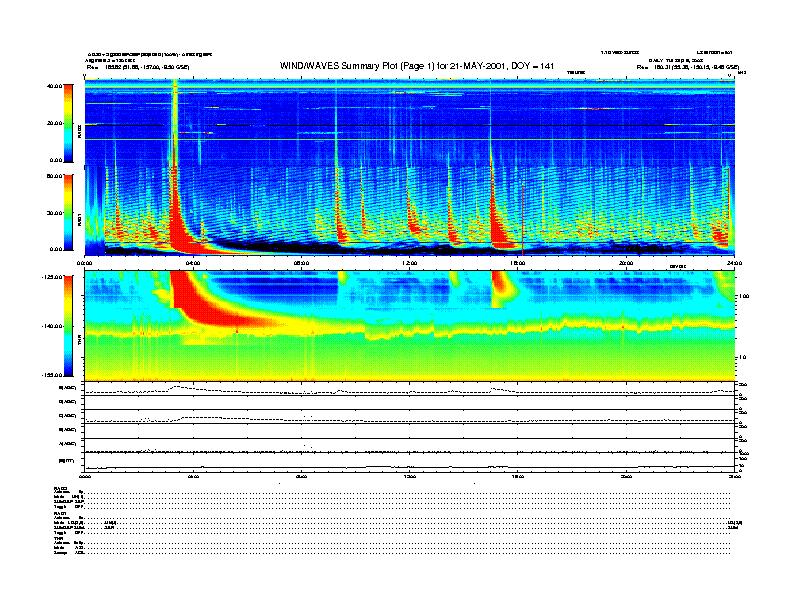The width and height of the screenshot is (792, 612).
Task: Select the 40.00 tick on RAD2 scale
Action: click(x=55, y=87)
